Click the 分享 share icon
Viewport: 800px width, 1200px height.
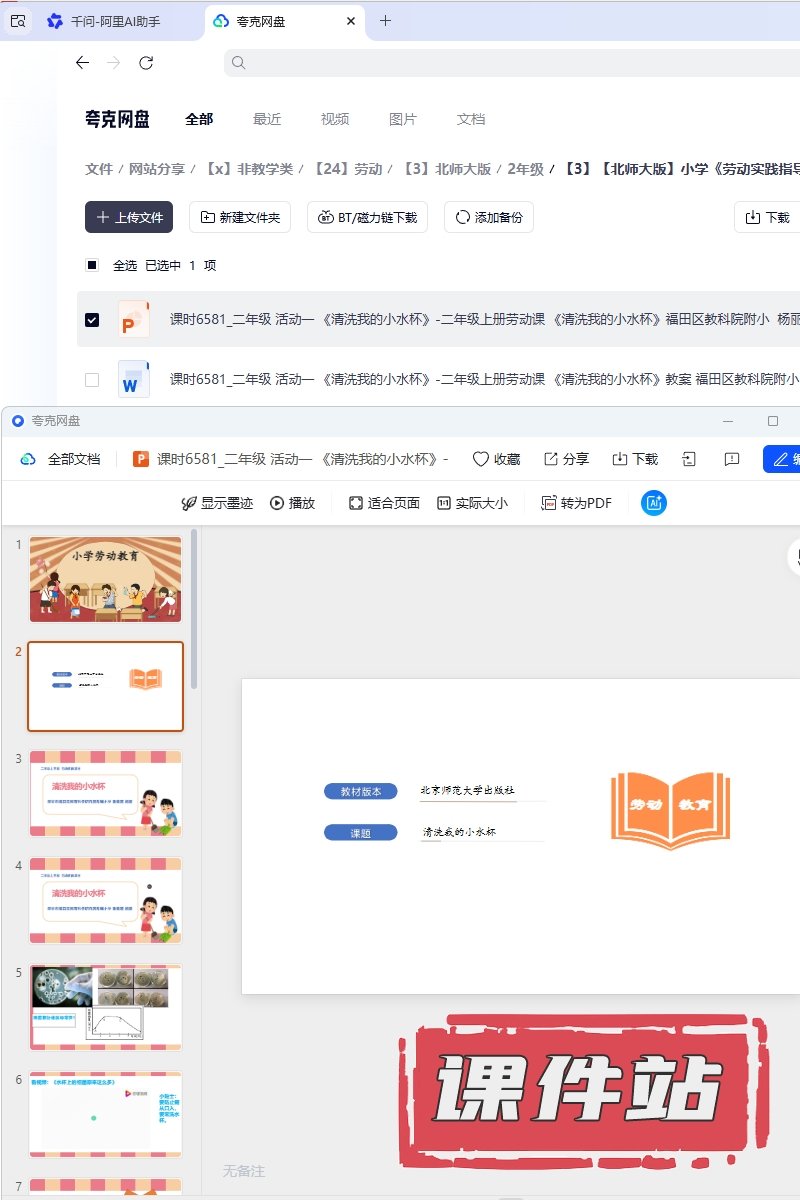pyautogui.click(x=551, y=459)
